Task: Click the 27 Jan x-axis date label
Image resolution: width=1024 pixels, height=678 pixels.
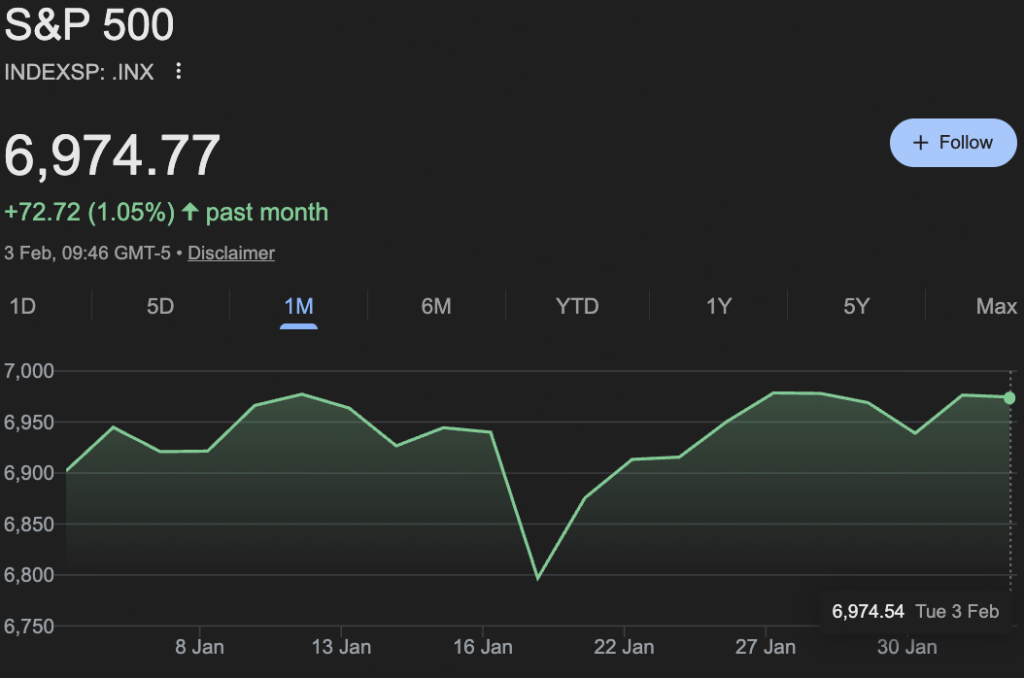Action: [x=766, y=647]
